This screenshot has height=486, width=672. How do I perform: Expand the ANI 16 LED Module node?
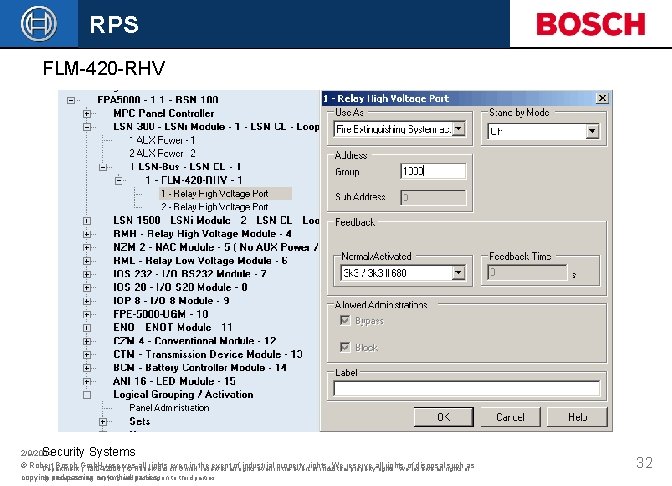click(87, 381)
